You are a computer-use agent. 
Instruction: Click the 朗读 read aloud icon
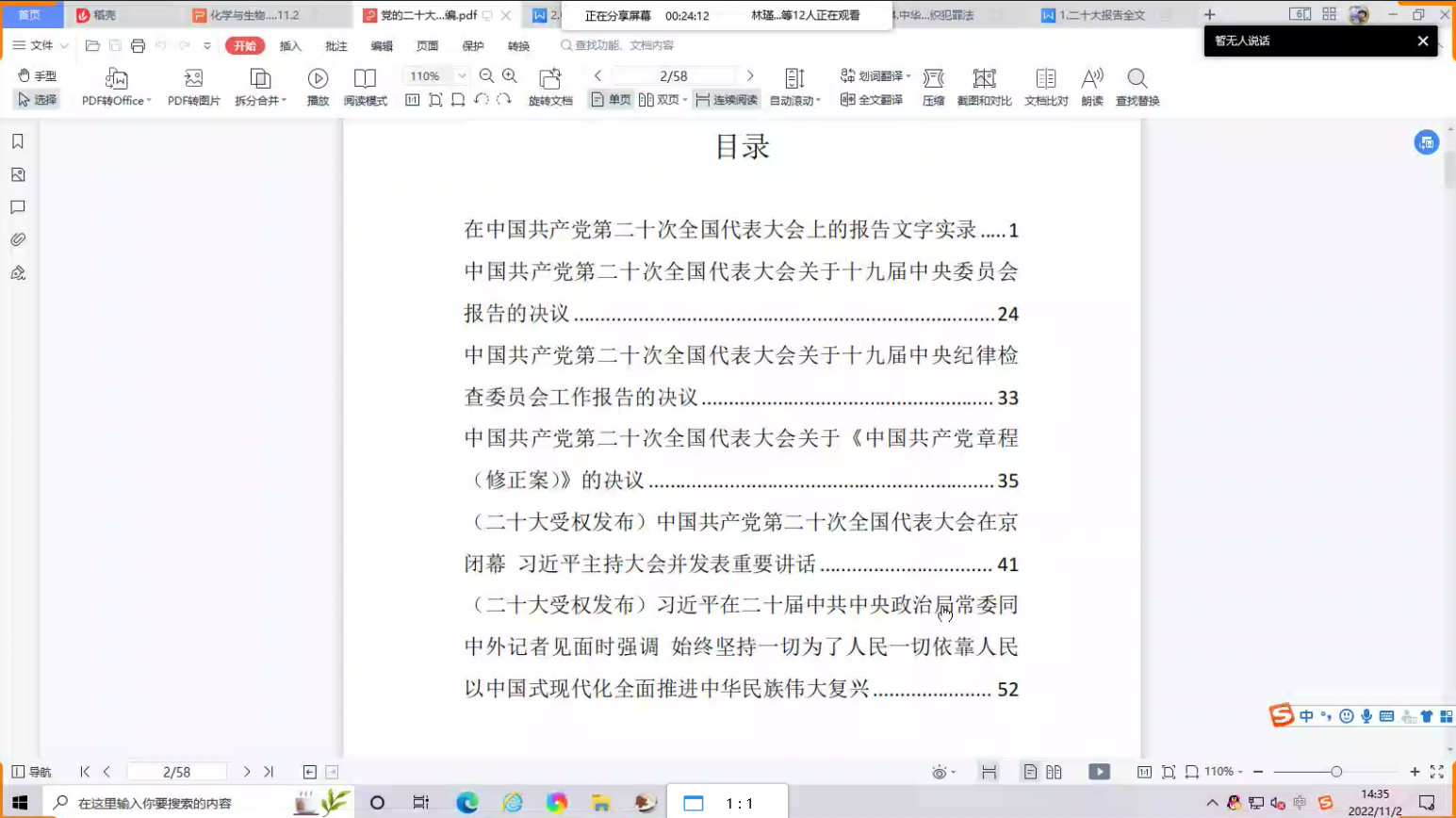pyautogui.click(x=1091, y=78)
